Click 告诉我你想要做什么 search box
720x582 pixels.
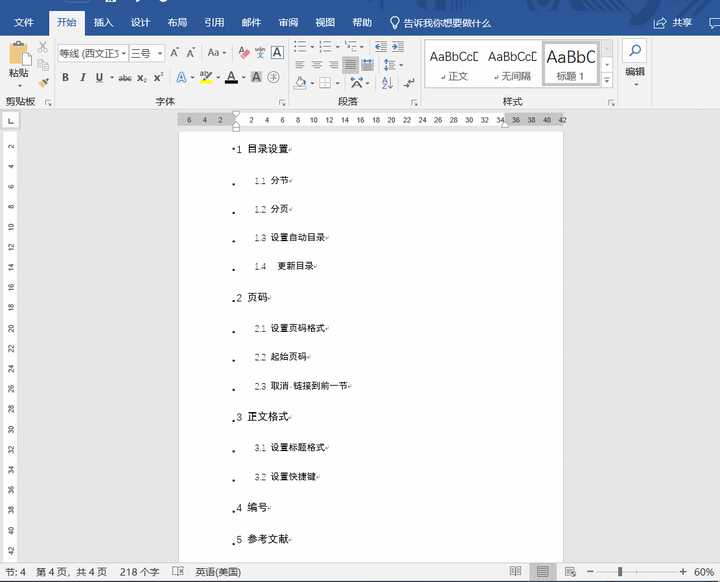point(440,23)
